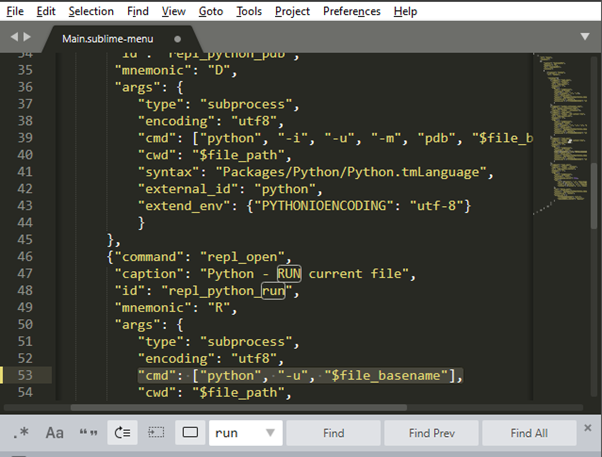Screen dimensions: 602x457
Task: Open the Find menu
Action: tap(138, 11)
